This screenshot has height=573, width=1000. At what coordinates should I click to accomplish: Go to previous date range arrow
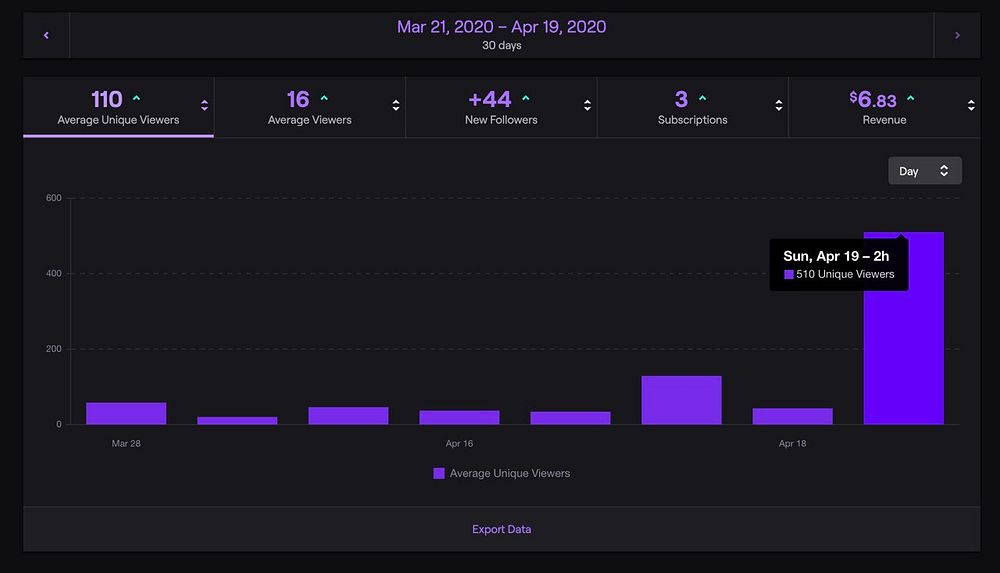pyautogui.click(x=46, y=35)
